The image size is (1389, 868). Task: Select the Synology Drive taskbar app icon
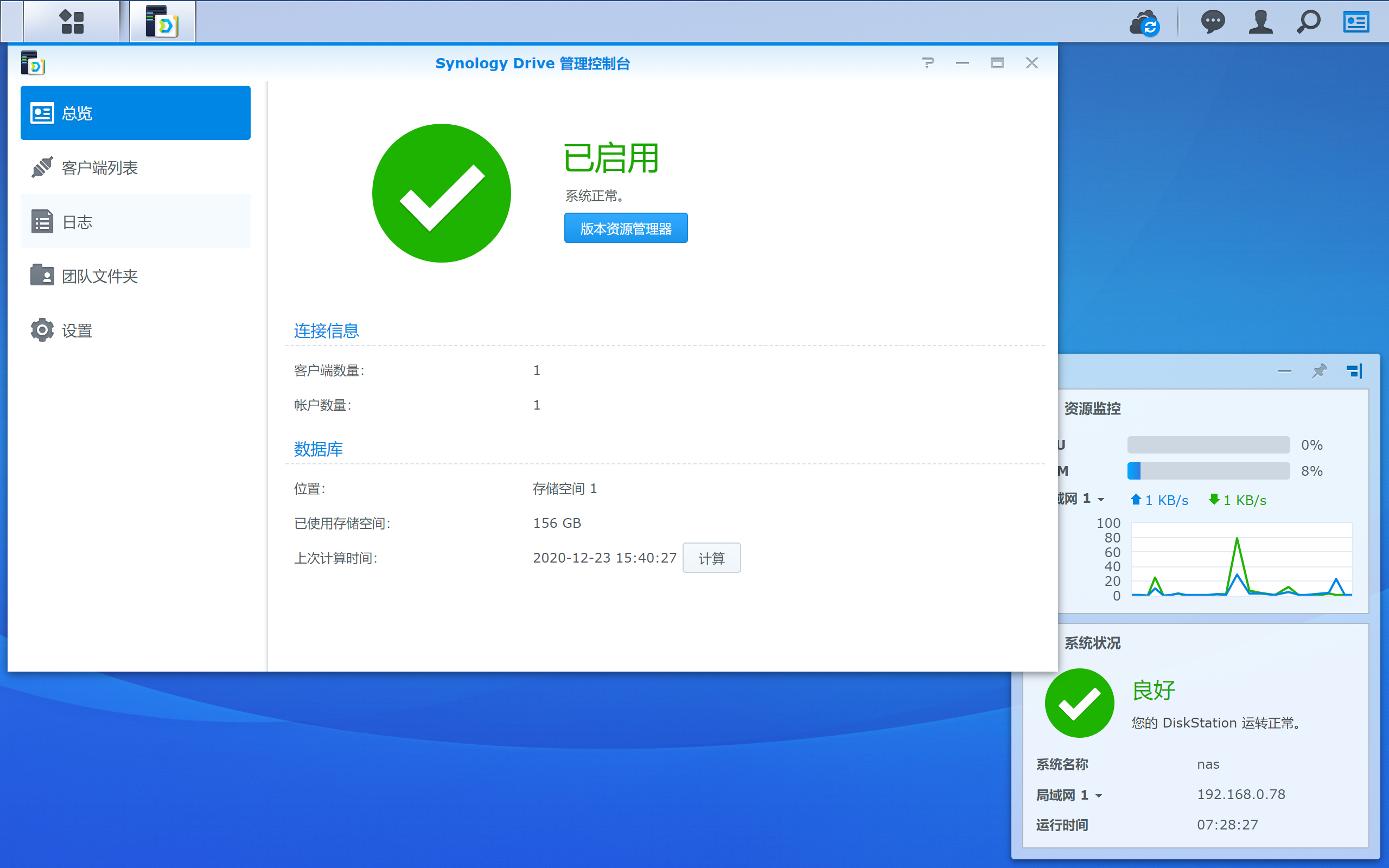tap(162, 22)
